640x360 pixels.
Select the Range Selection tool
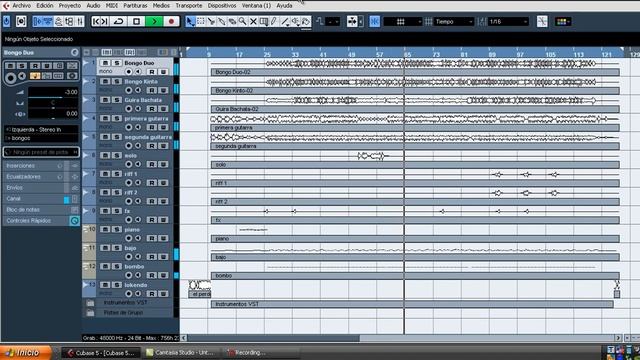point(201,22)
